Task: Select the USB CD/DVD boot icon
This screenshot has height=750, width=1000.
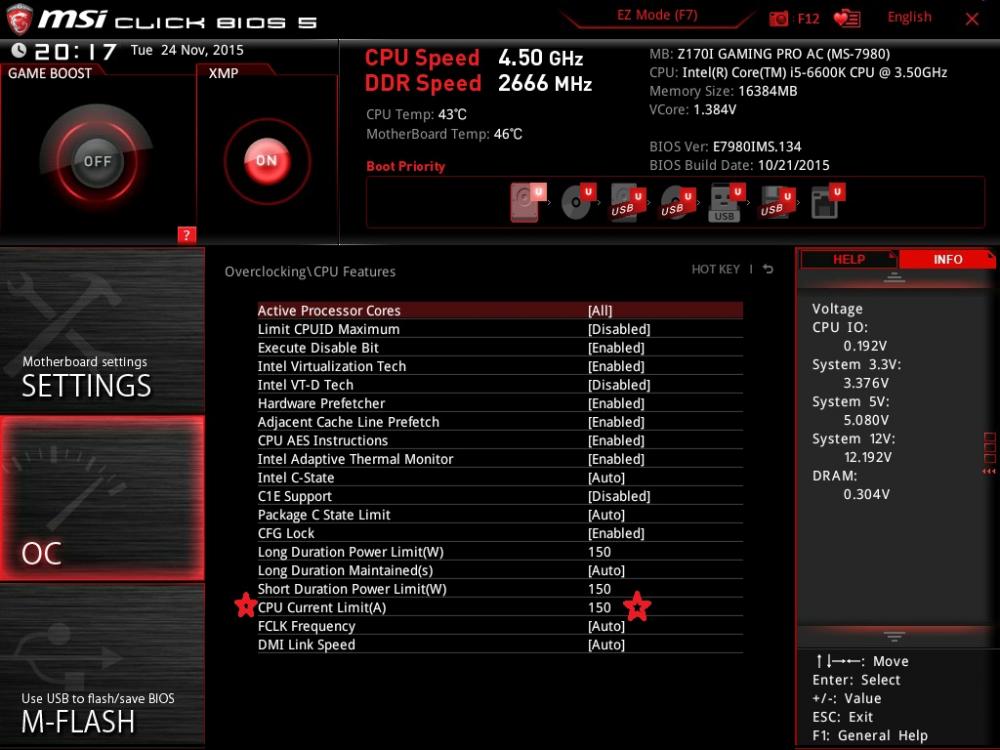Action: pyautogui.click(x=677, y=202)
